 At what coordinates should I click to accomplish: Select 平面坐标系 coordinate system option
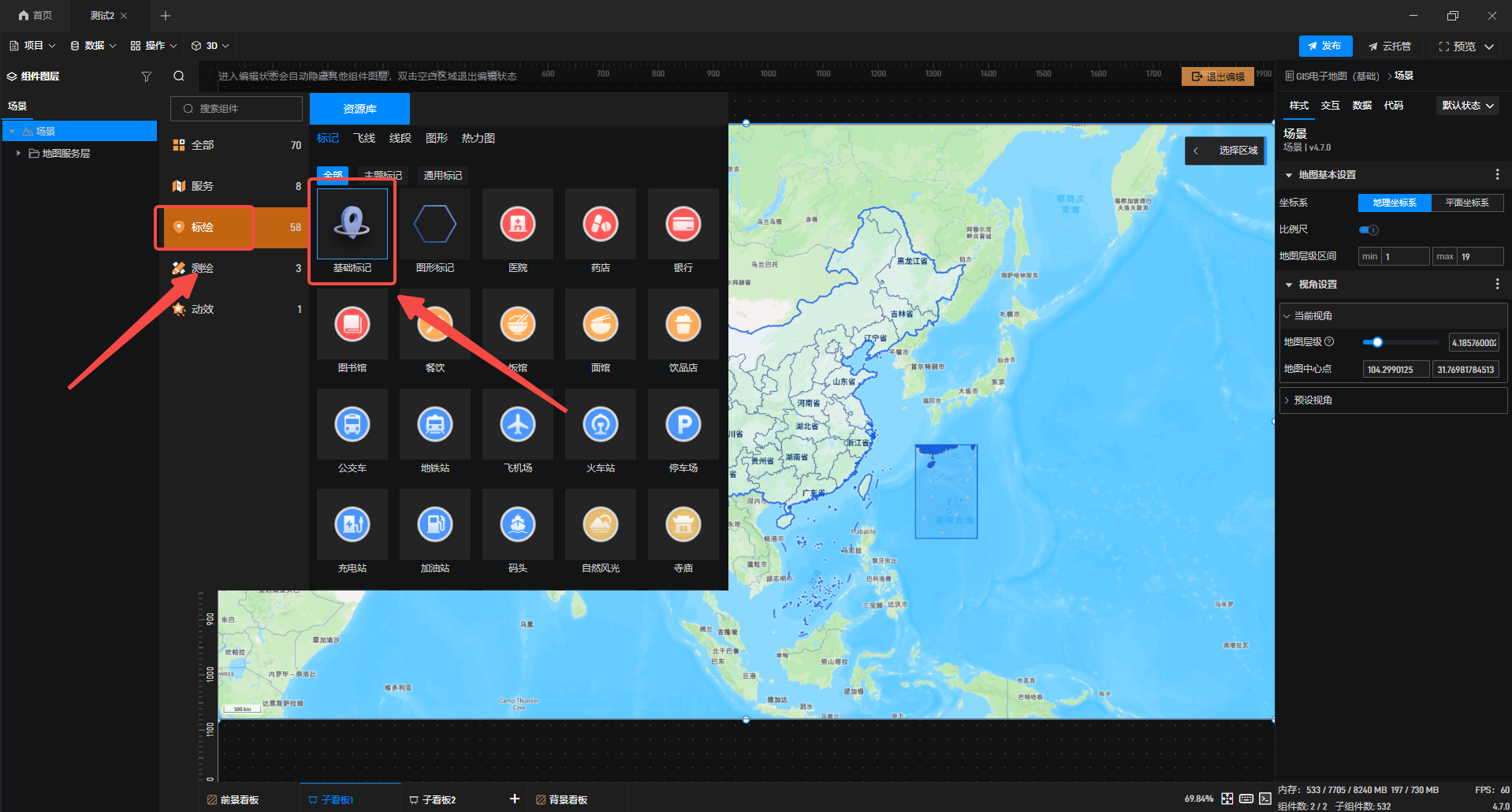pyautogui.click(x=1467, y=203)
